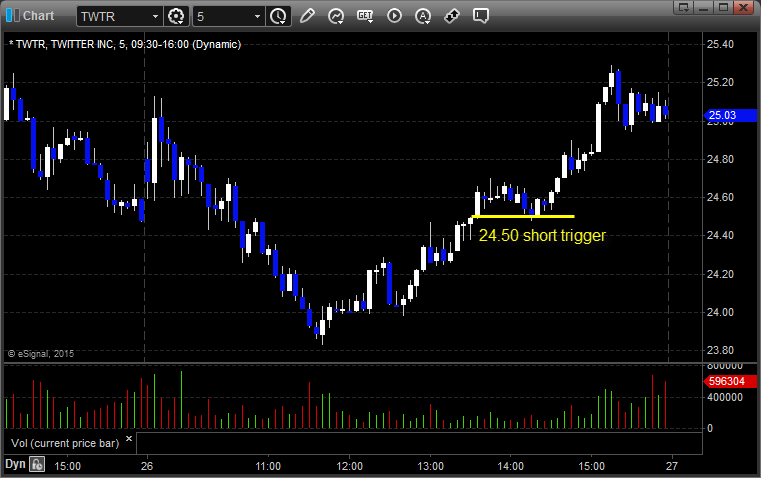Click the date 26 on time axis
This screenshot has height=478, width=761.
pyautogui.click(x=147, y=466)
